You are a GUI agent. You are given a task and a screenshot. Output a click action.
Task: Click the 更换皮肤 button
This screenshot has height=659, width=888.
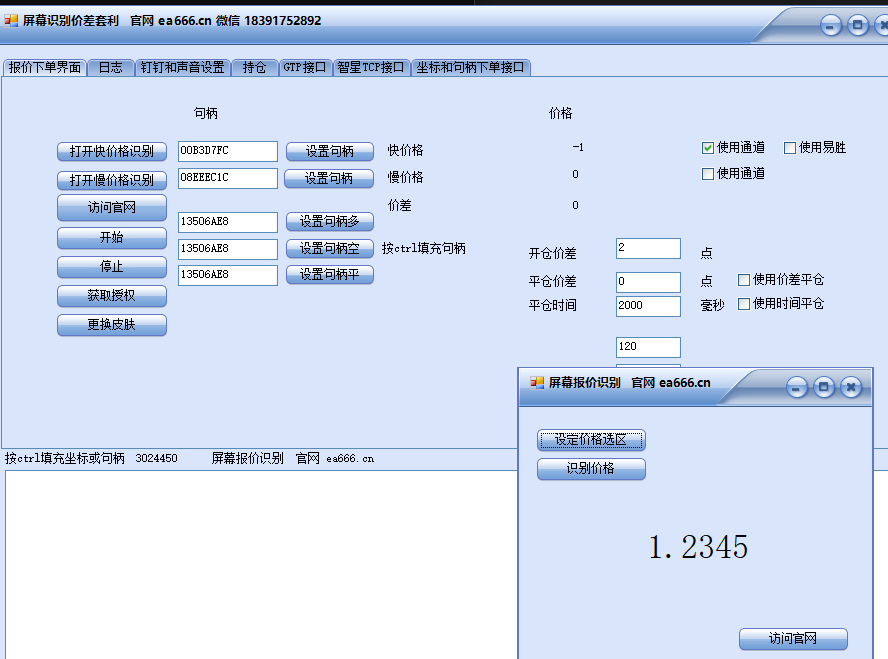[111, 326]
